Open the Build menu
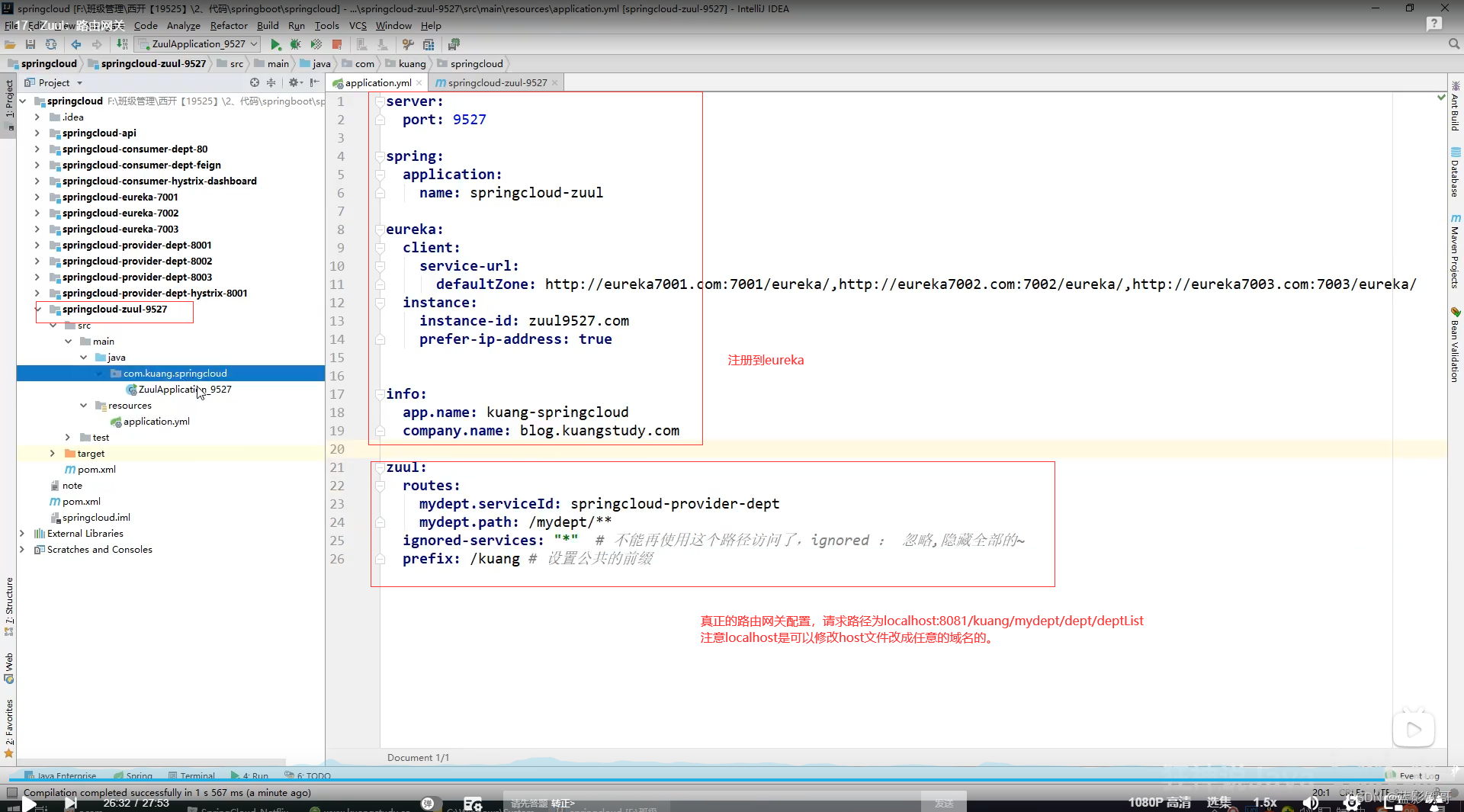The image size is (1464, 812). (268, 25)
